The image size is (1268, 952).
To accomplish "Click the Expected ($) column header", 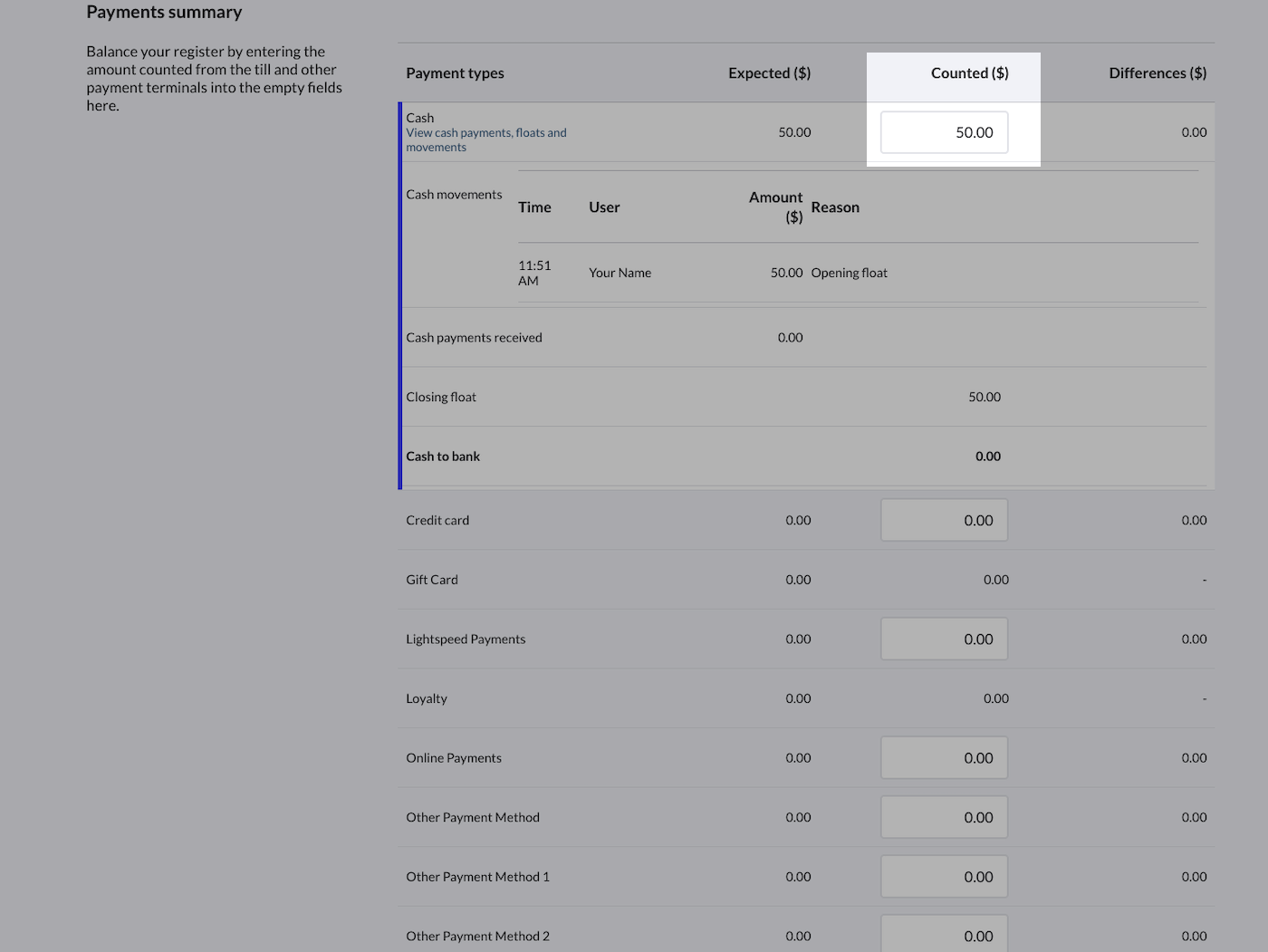I will pyautogui.click(x=769, y=73).
